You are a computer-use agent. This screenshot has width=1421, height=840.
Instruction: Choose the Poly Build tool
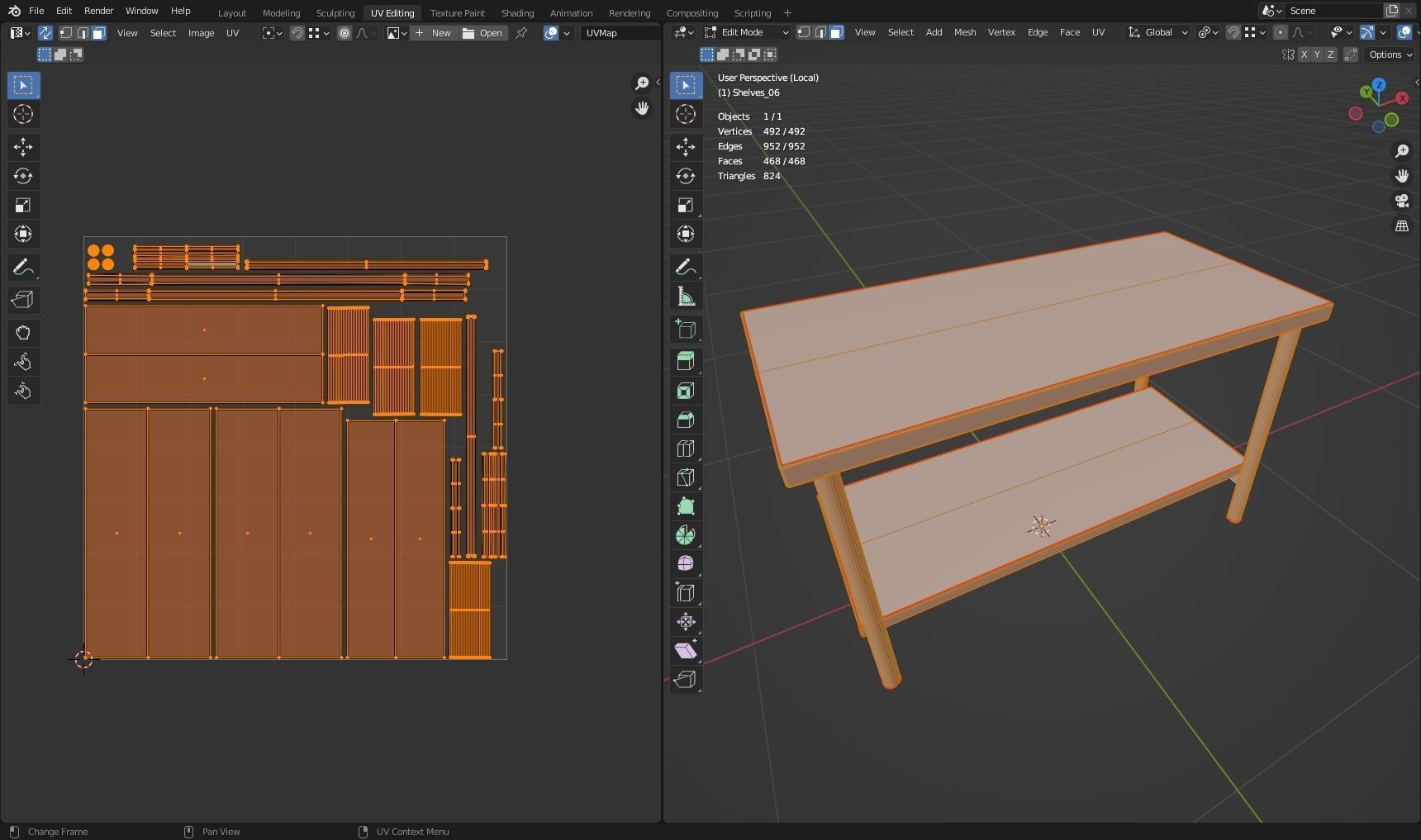click(686, 506)
